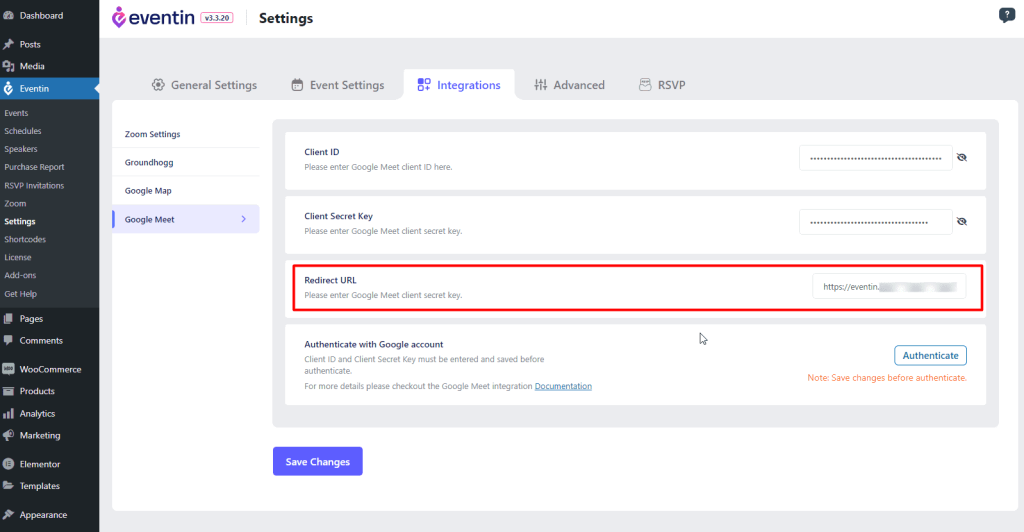Viewport: 1024px width, 532px height.
Task: Click the Save Changes button
Action: (317, 462)
